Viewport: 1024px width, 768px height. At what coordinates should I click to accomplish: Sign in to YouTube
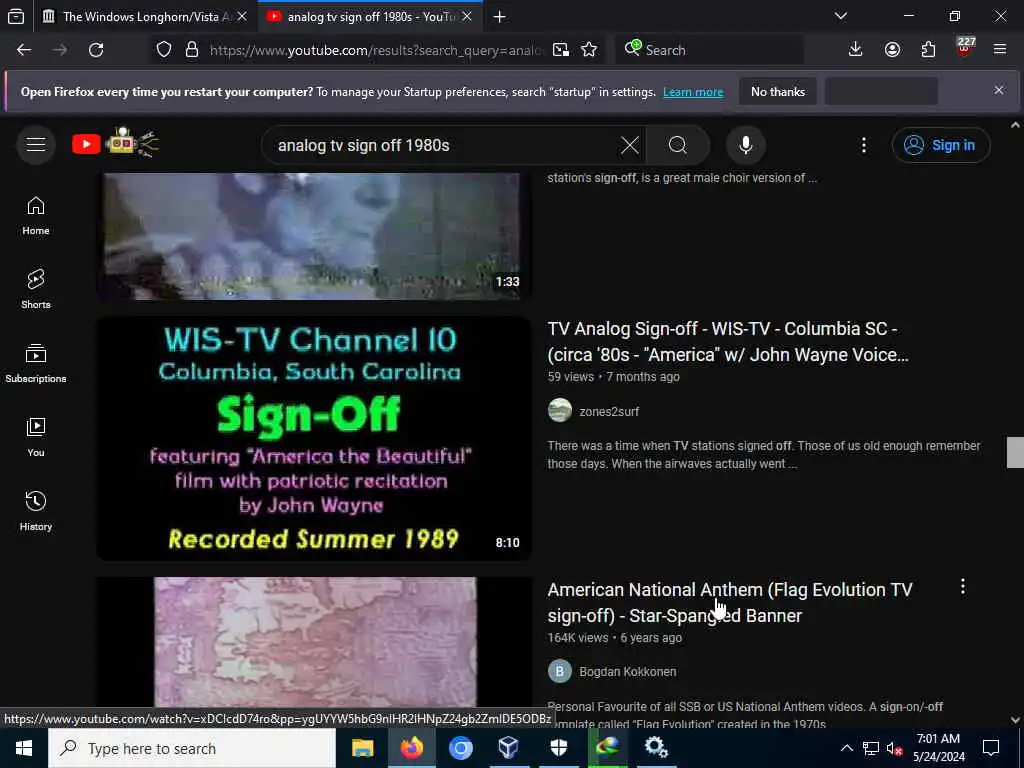click(x=940, y=145)
